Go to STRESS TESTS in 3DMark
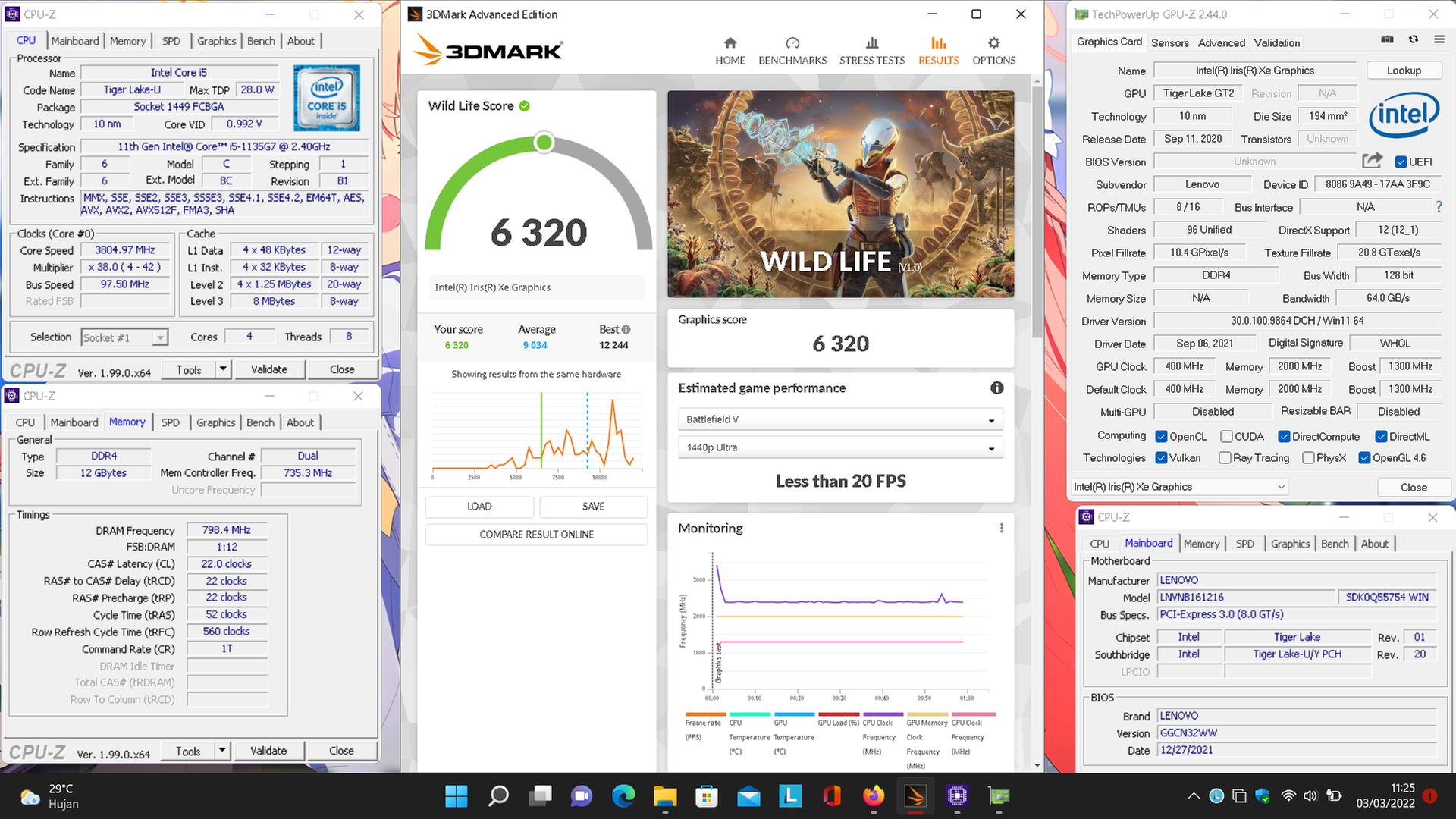 872,51
